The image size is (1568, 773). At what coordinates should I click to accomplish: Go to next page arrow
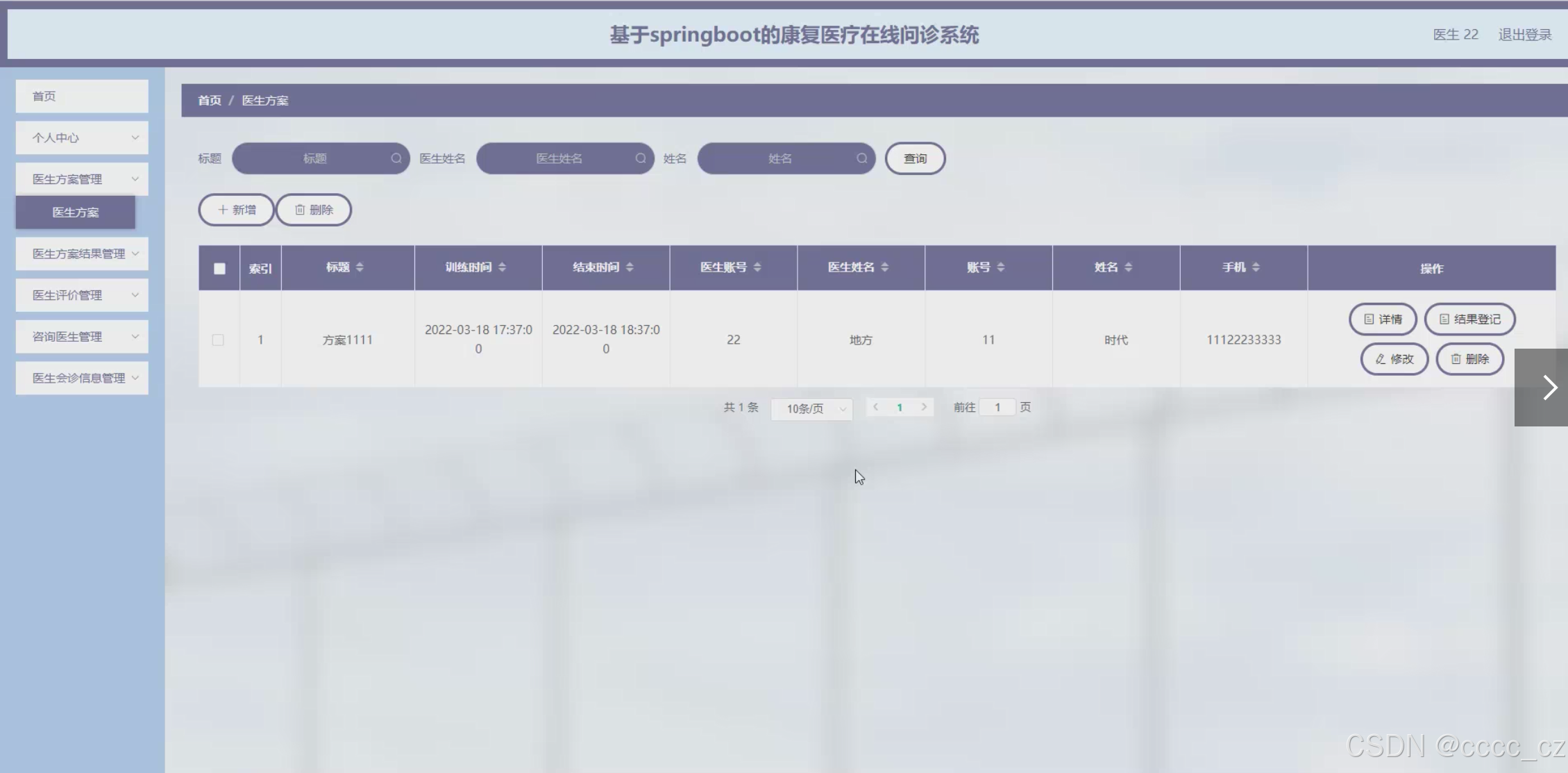(924, 407)
